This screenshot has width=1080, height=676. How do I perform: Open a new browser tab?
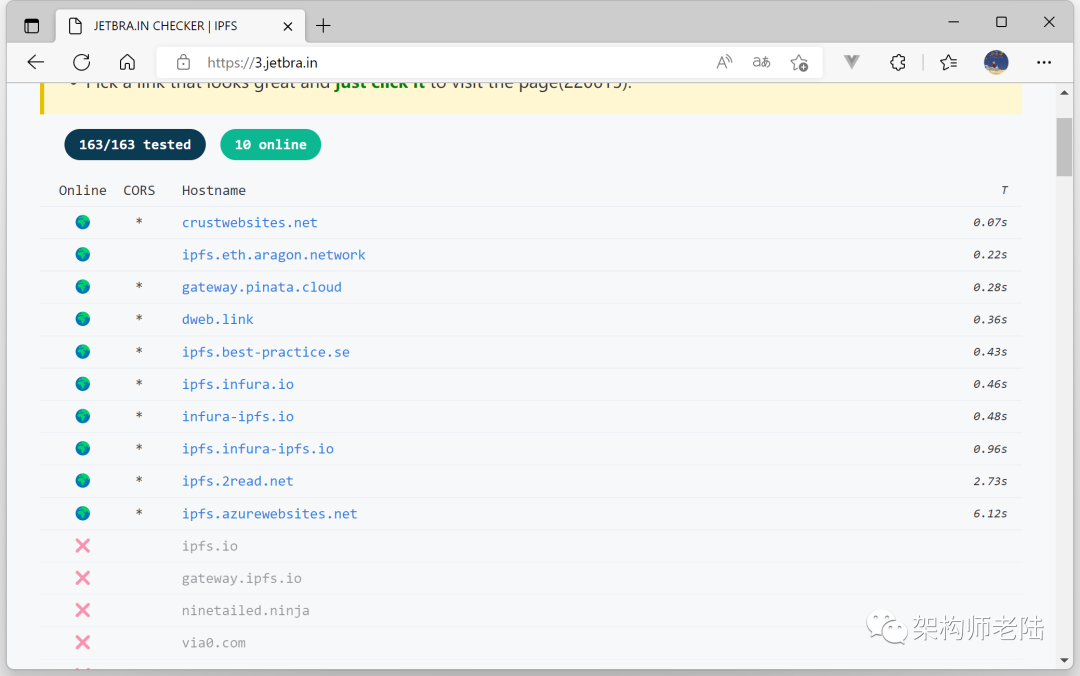click(323, 26)
